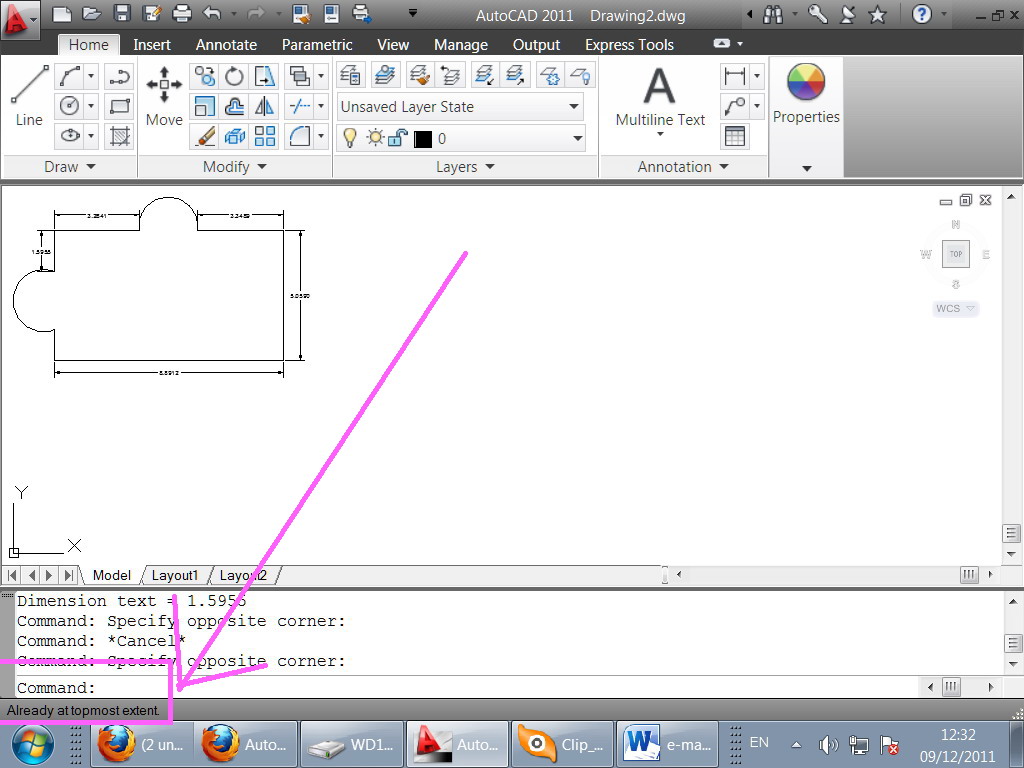The height and width of the screenshot is (768, 1024).
Task: Select the Arc tool in Draw panel
Action: [x=70, y=76]
